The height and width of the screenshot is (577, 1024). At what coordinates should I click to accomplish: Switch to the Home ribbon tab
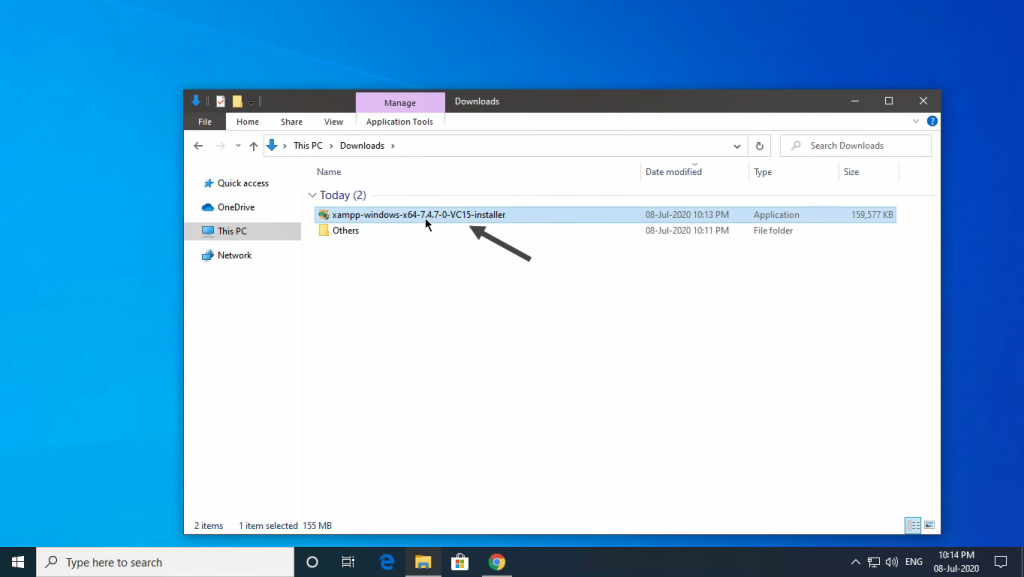(x=248, y=121)
